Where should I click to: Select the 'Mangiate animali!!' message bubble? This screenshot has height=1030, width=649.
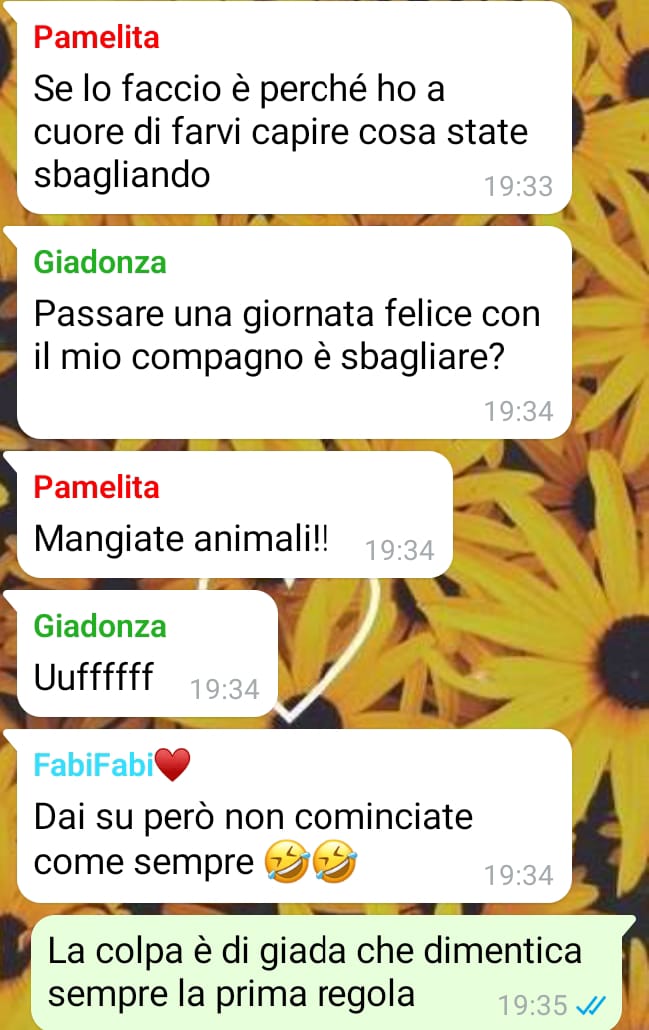click(x=235, y=515)
